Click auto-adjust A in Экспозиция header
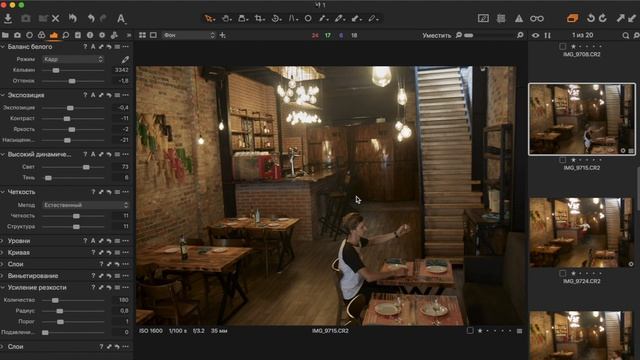640x360 pixels. pyautogui.click(x=93, y=95)
